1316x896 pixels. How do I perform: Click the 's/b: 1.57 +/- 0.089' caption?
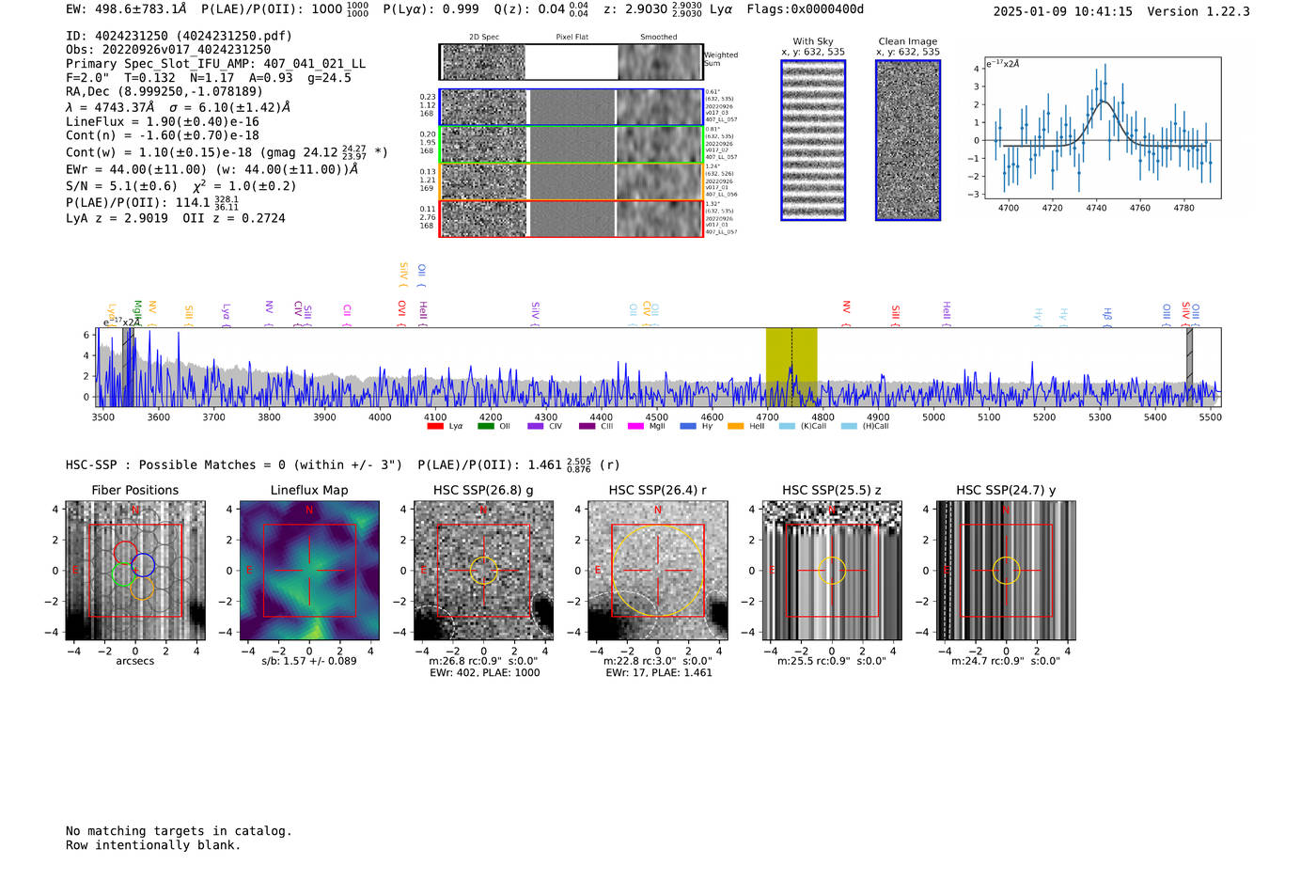(x=309, y=661)
